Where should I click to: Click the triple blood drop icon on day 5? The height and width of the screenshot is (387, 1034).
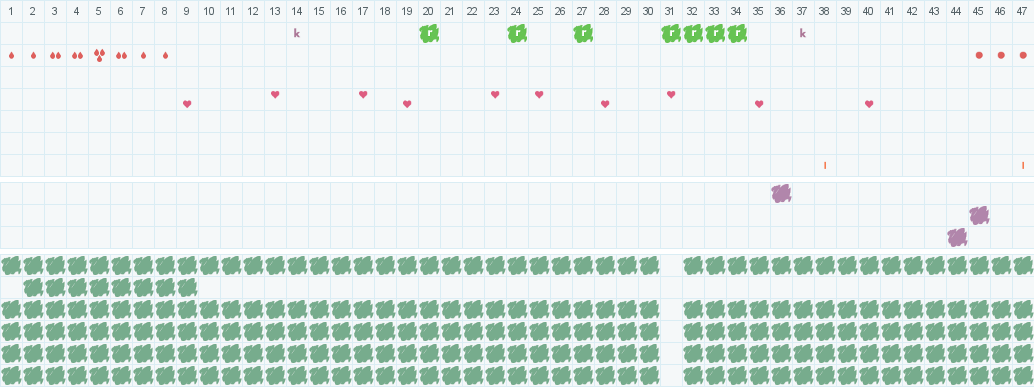point(99,55)
